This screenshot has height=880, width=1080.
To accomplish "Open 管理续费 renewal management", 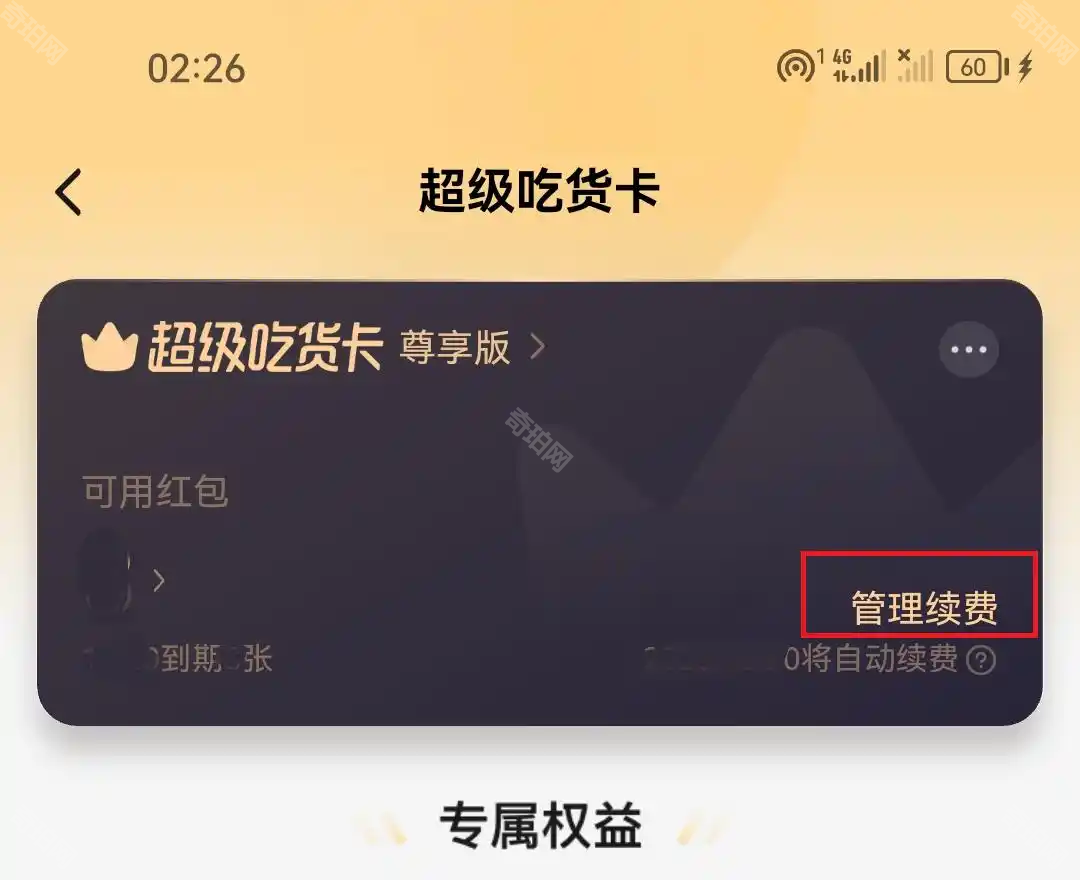I will [924, 608].
